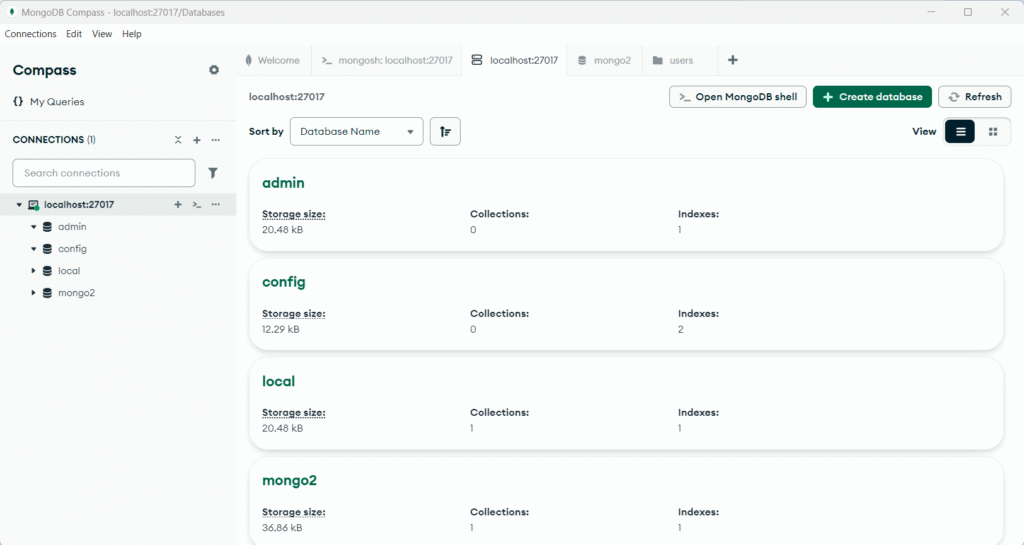The height and width of the screenshot is (545, 1024).
Task: Collapse all connections icon in sidebar
Action: point(178,140)
